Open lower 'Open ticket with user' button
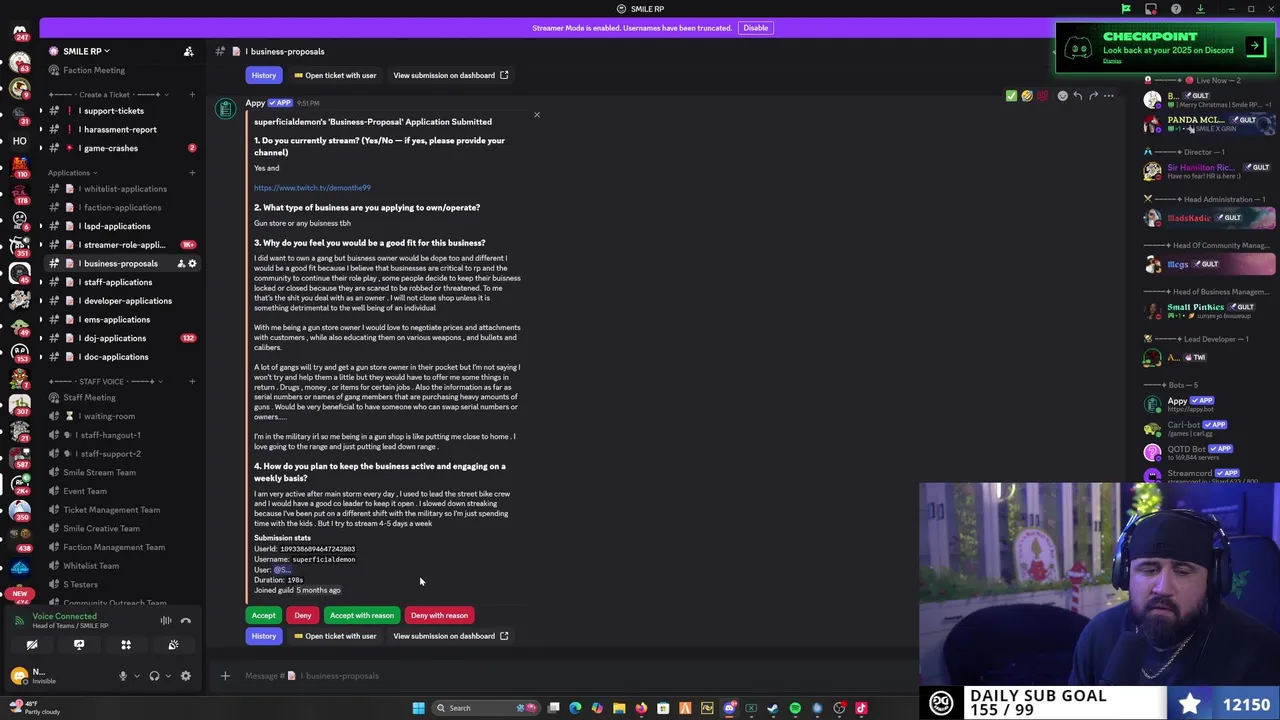 (334, 636)
